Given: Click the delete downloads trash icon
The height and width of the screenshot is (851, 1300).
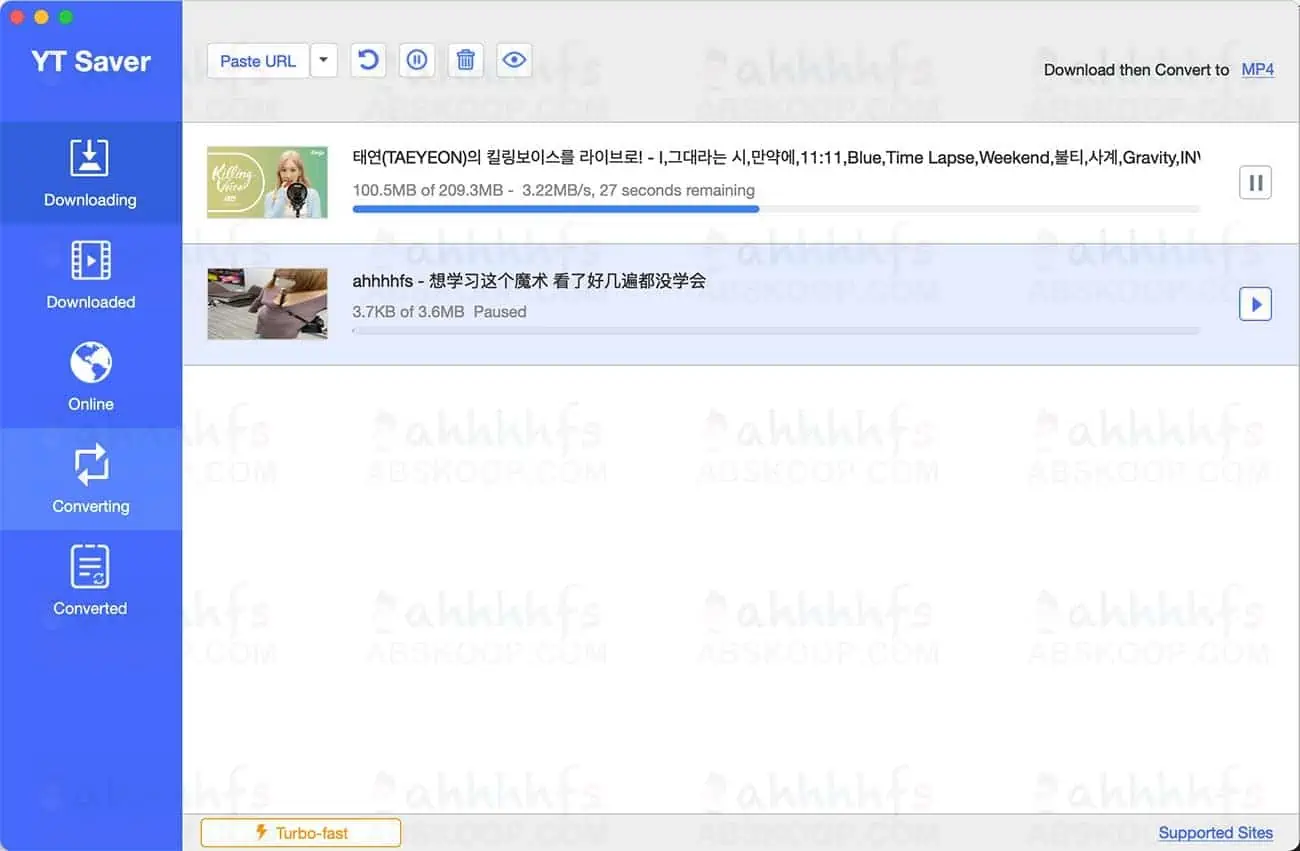Looking at the screenshot, I should 465,60.
